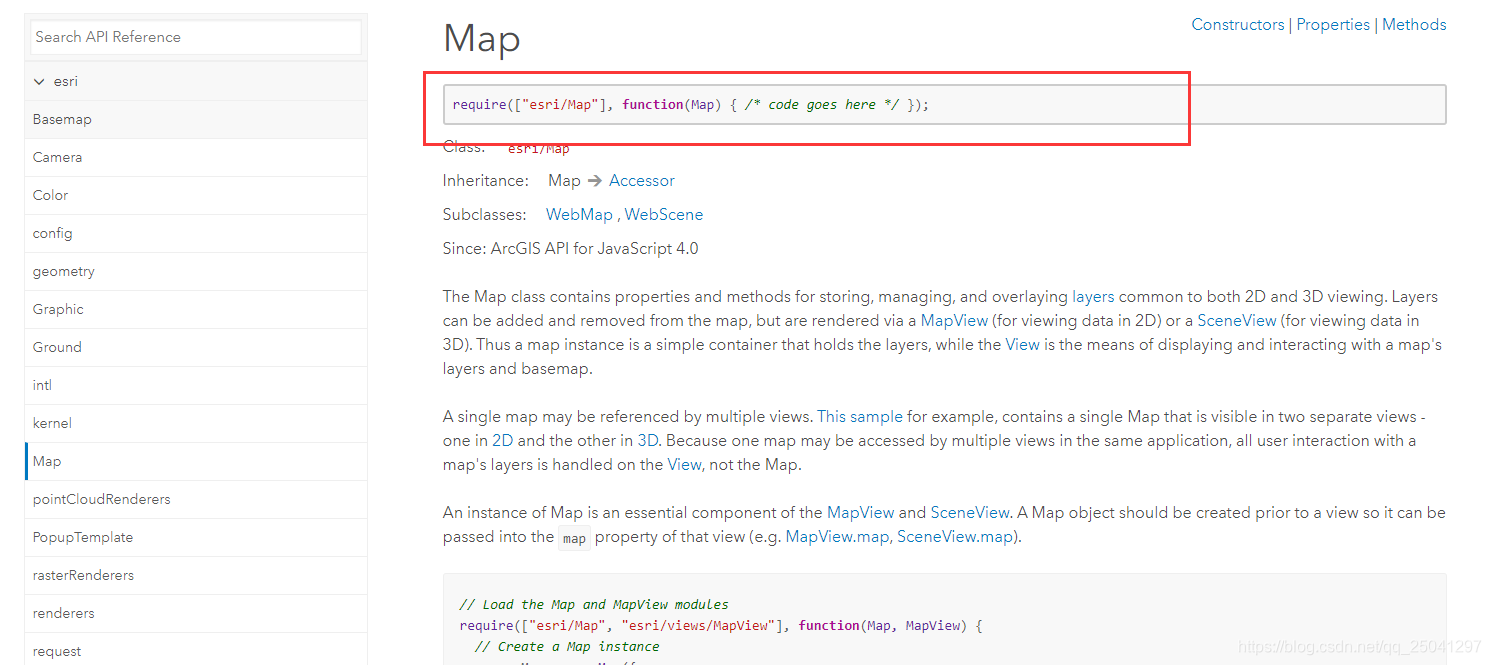Open Ground in the sidebar
The image size is (1491, 665).
195,347
